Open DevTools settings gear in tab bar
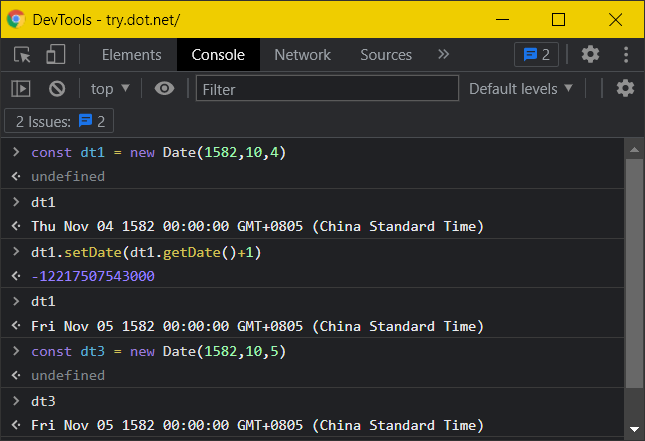The image size is (645, 441). tap(590, 54)
